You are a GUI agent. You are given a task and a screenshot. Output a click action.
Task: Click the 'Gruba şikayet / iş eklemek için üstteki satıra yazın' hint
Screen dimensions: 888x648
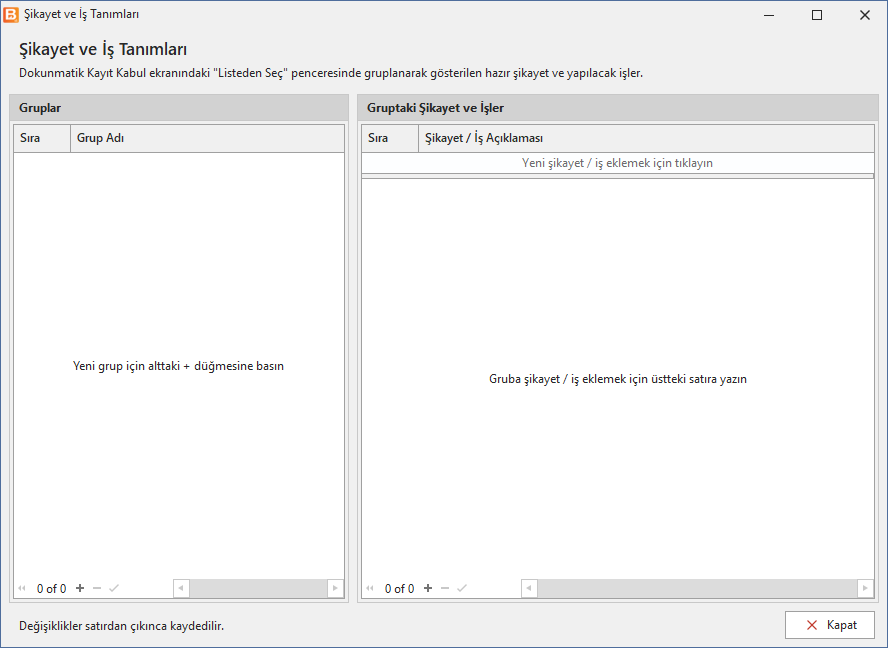coord(618,379)
